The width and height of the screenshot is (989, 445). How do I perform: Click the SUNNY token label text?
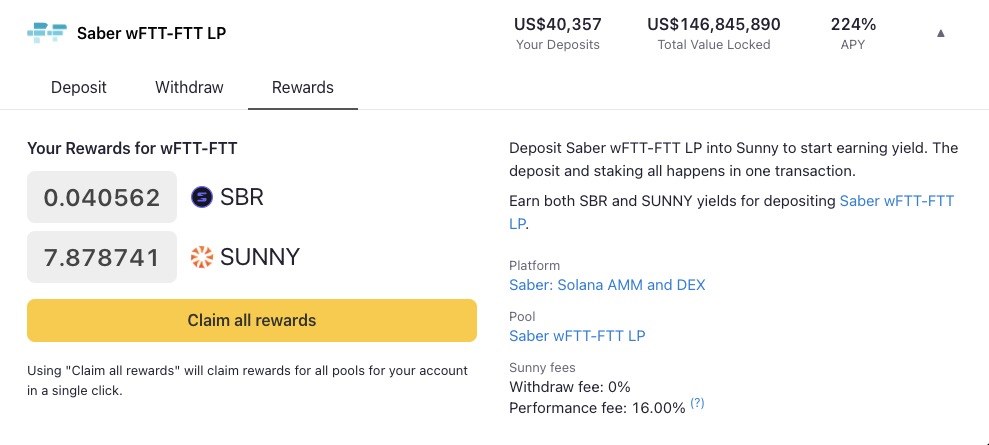(260, 257)
